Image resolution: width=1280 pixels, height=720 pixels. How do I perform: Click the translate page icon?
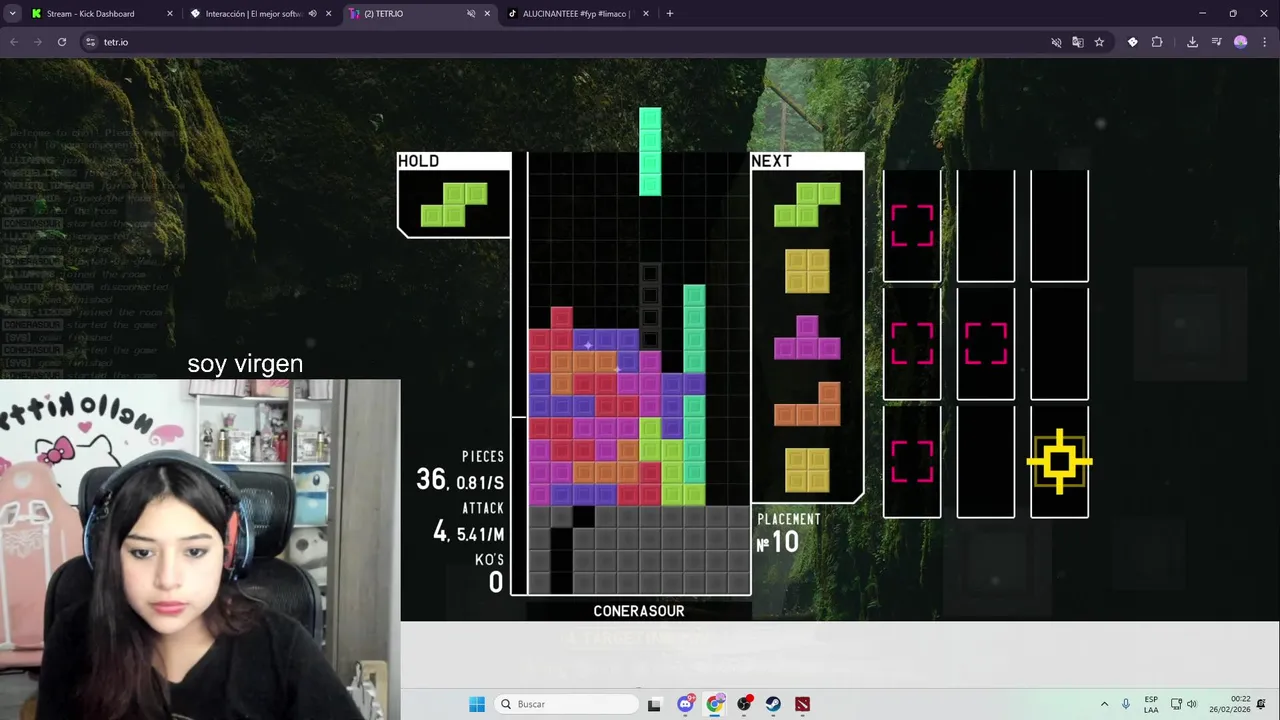coord(1078,42)
